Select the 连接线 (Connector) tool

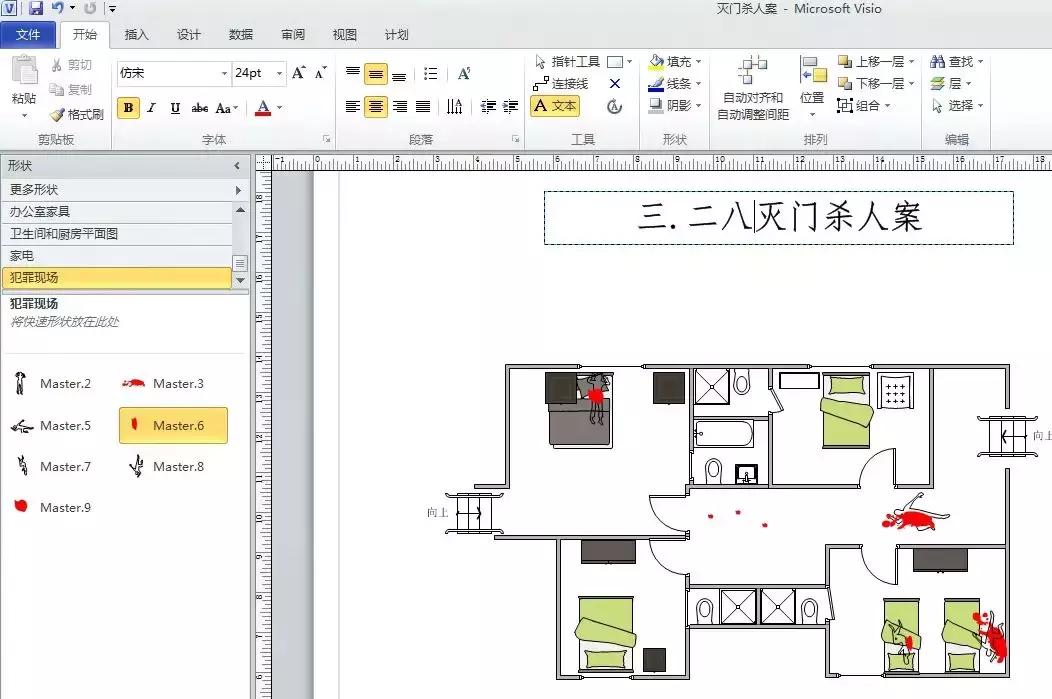(x=568, y=84)
